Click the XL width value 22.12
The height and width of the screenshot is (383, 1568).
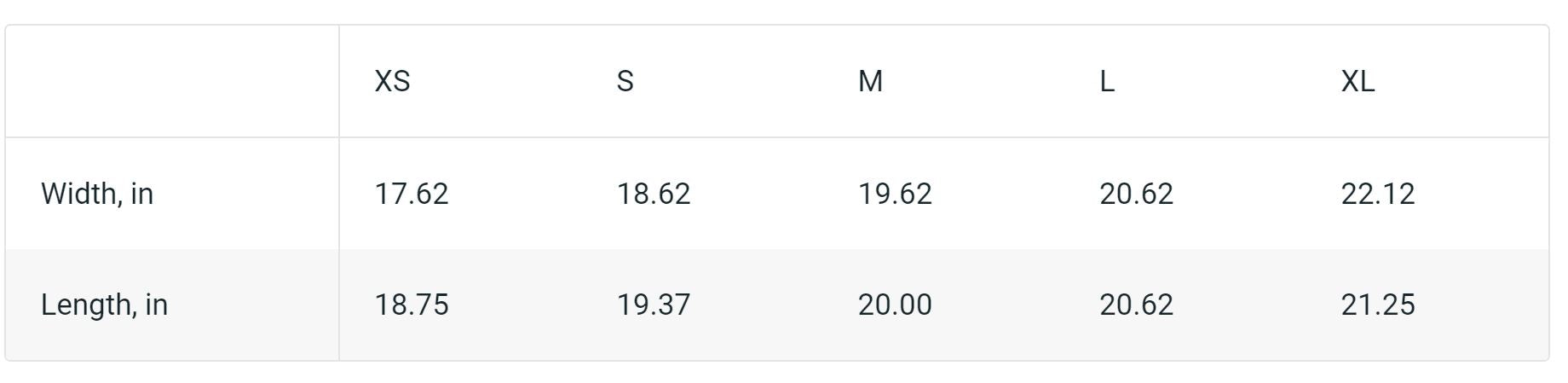[x=1378, y=194]
